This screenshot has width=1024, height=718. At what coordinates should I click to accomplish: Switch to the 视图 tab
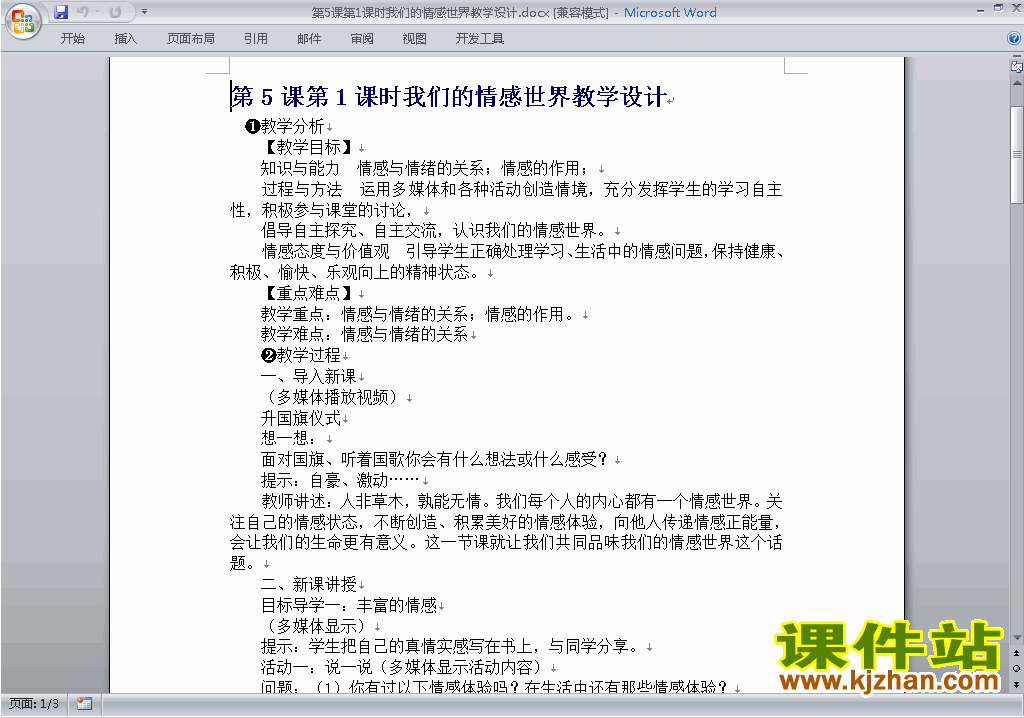tap(414, 39)
